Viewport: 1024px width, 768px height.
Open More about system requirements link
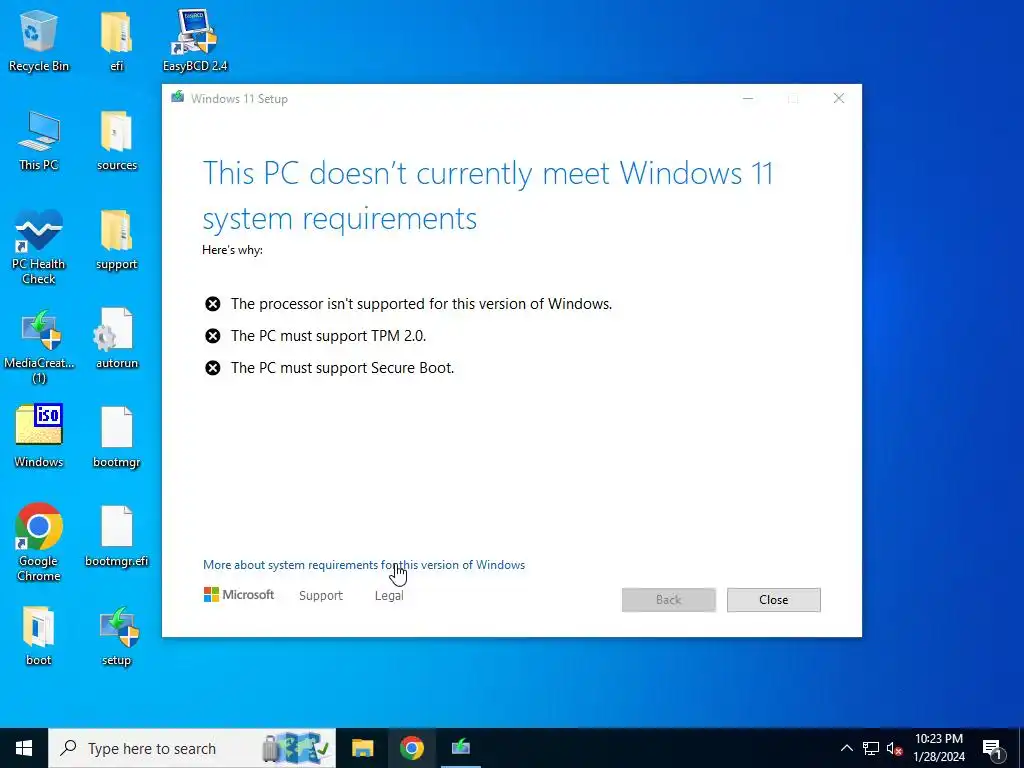[364, 565]
